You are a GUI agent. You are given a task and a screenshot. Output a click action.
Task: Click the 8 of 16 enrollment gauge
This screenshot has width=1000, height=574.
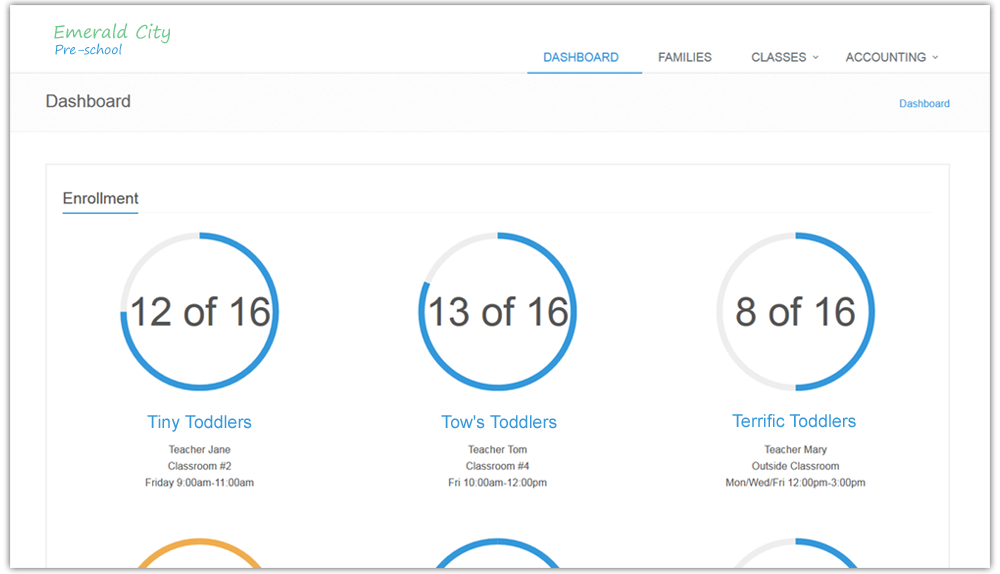pyautogui.click(x=795, y=312)
